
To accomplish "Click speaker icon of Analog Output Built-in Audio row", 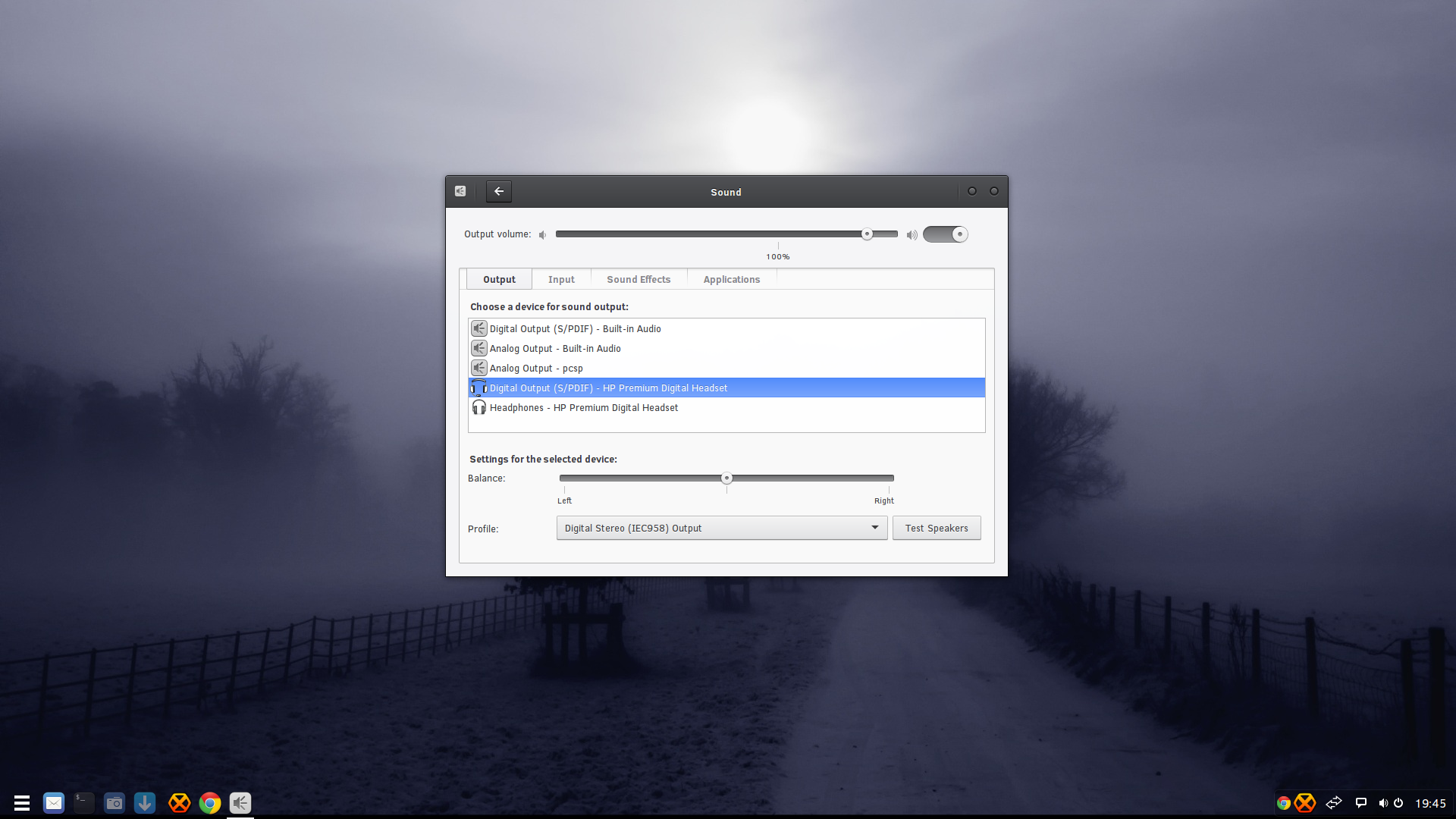I will [x=479, y=349].
